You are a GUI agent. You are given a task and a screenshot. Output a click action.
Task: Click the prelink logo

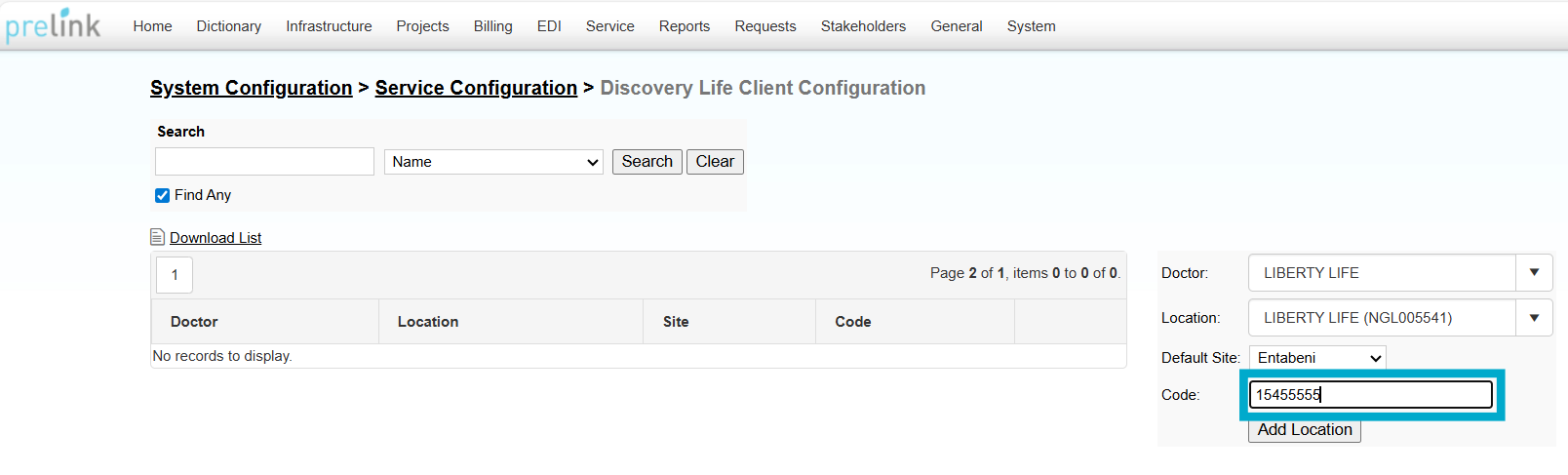pos(53,25)
